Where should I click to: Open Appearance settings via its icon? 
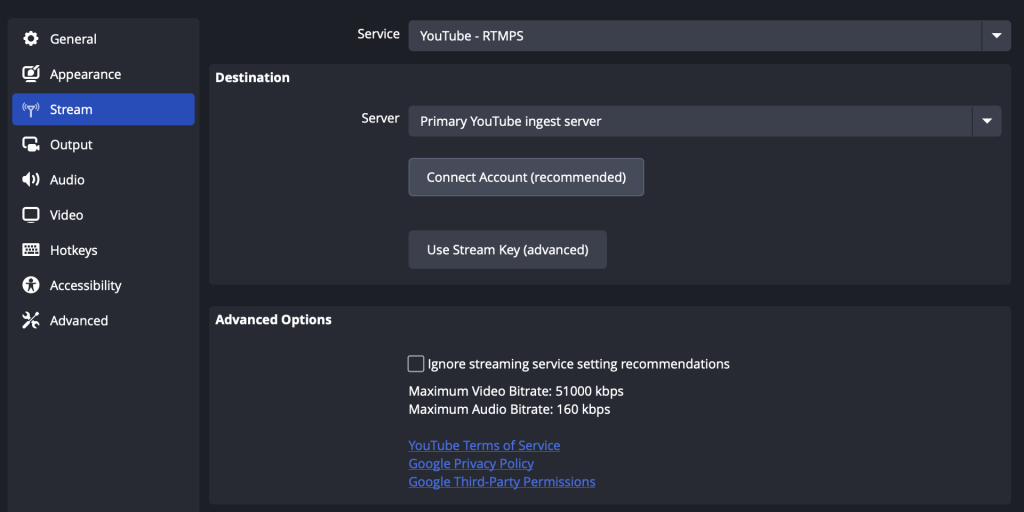click(31, 74)
